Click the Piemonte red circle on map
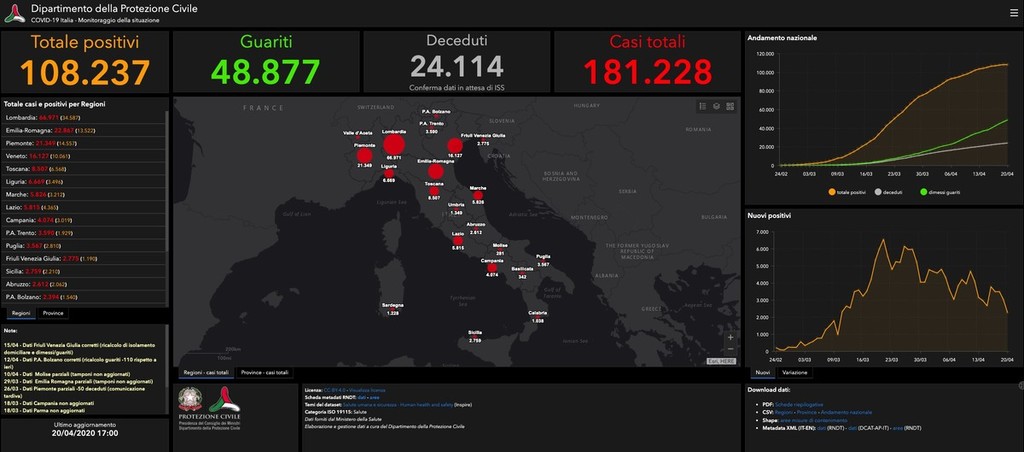Image resolution: width=1024 pixels, height=452 pixels. 364,155
